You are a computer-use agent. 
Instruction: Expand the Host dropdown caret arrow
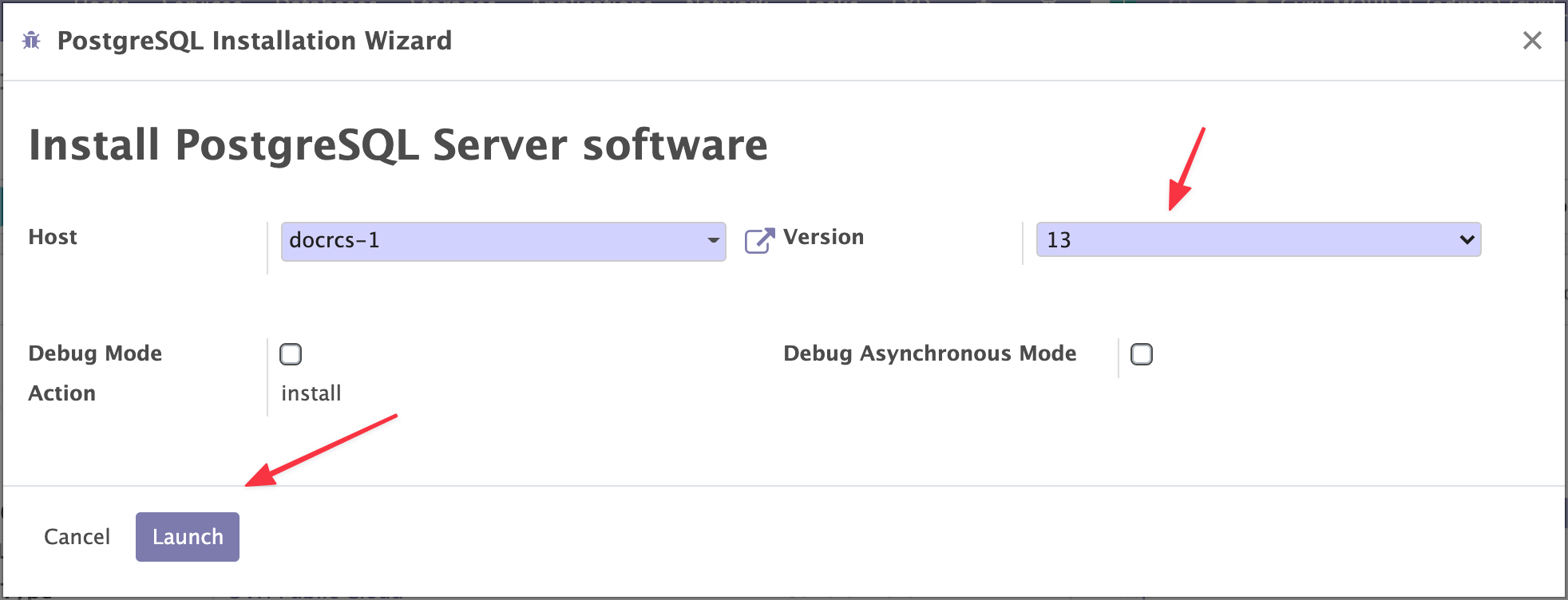pos(713,240)
